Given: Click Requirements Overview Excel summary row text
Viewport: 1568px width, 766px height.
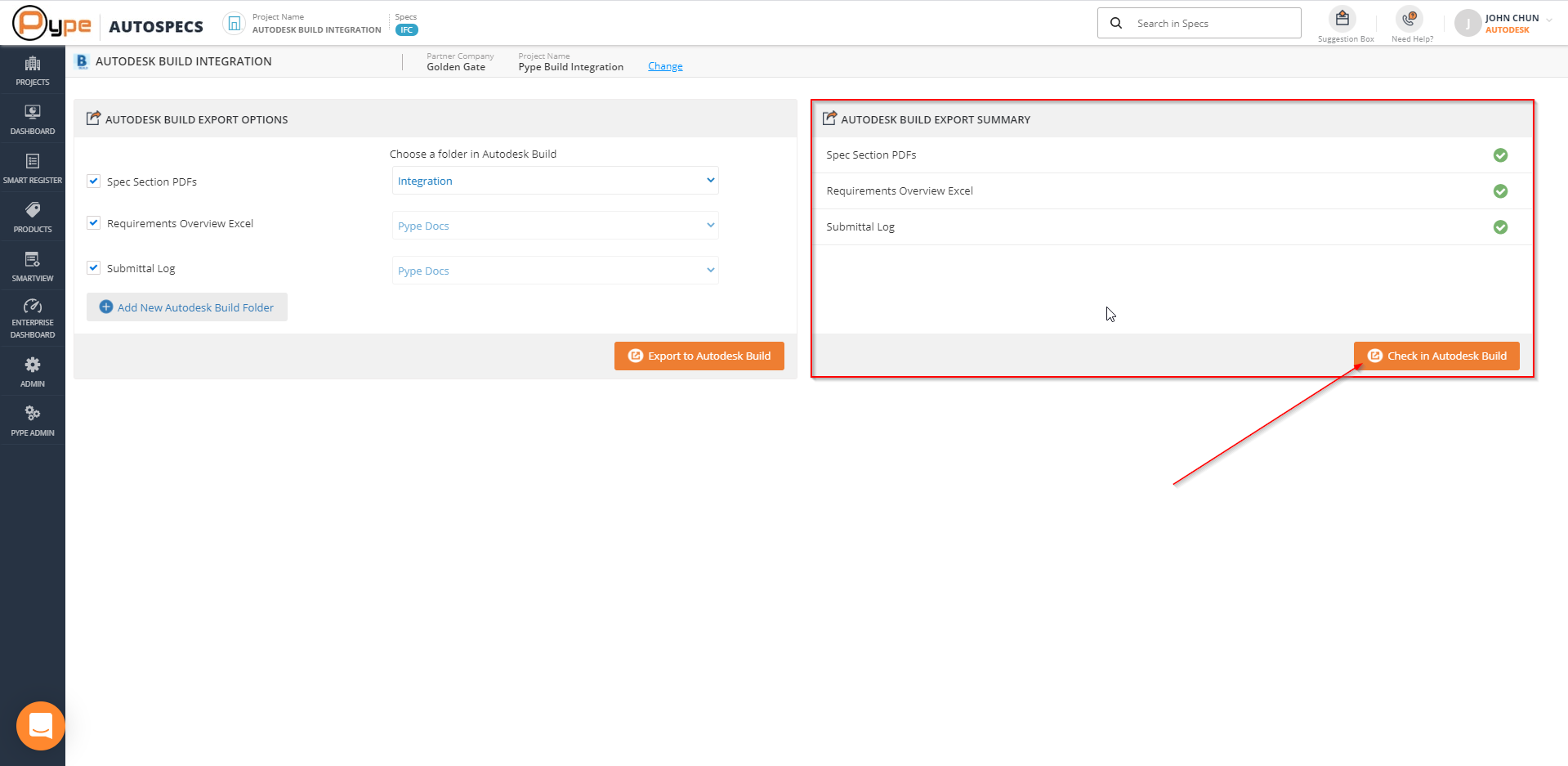Looking at the screenshot, I should tap(900, 191).
